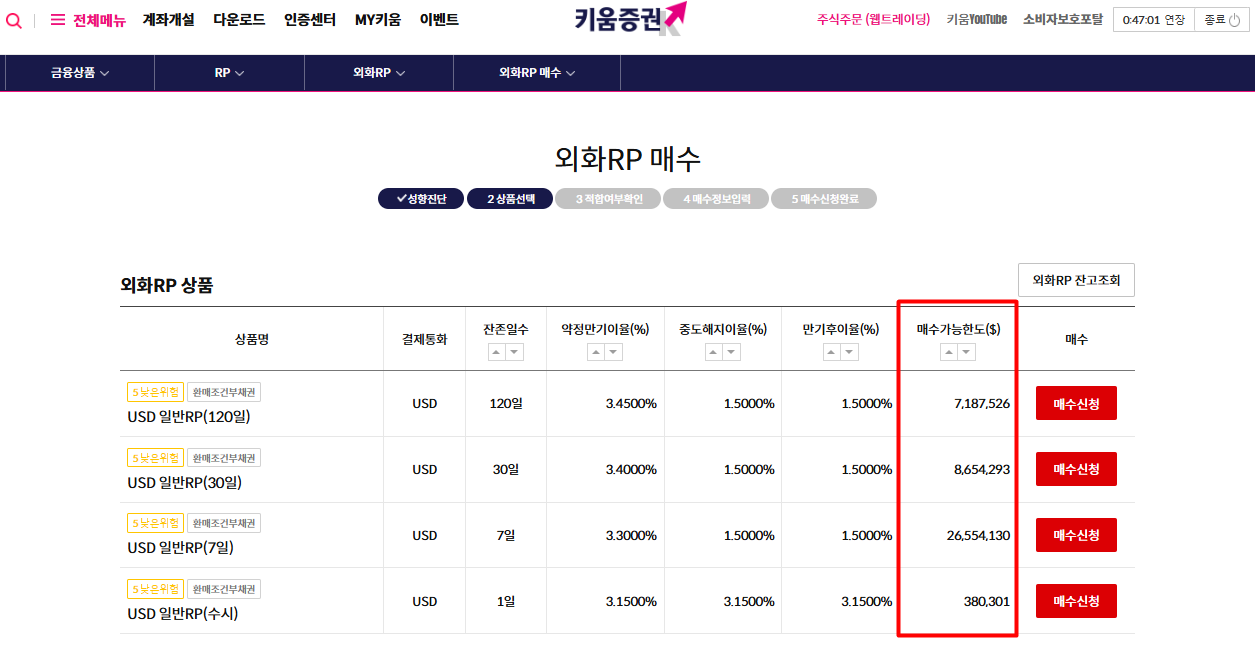1255x648 pixels.
Task: Visit the 키움YouTube link
Action: (975, 19)
